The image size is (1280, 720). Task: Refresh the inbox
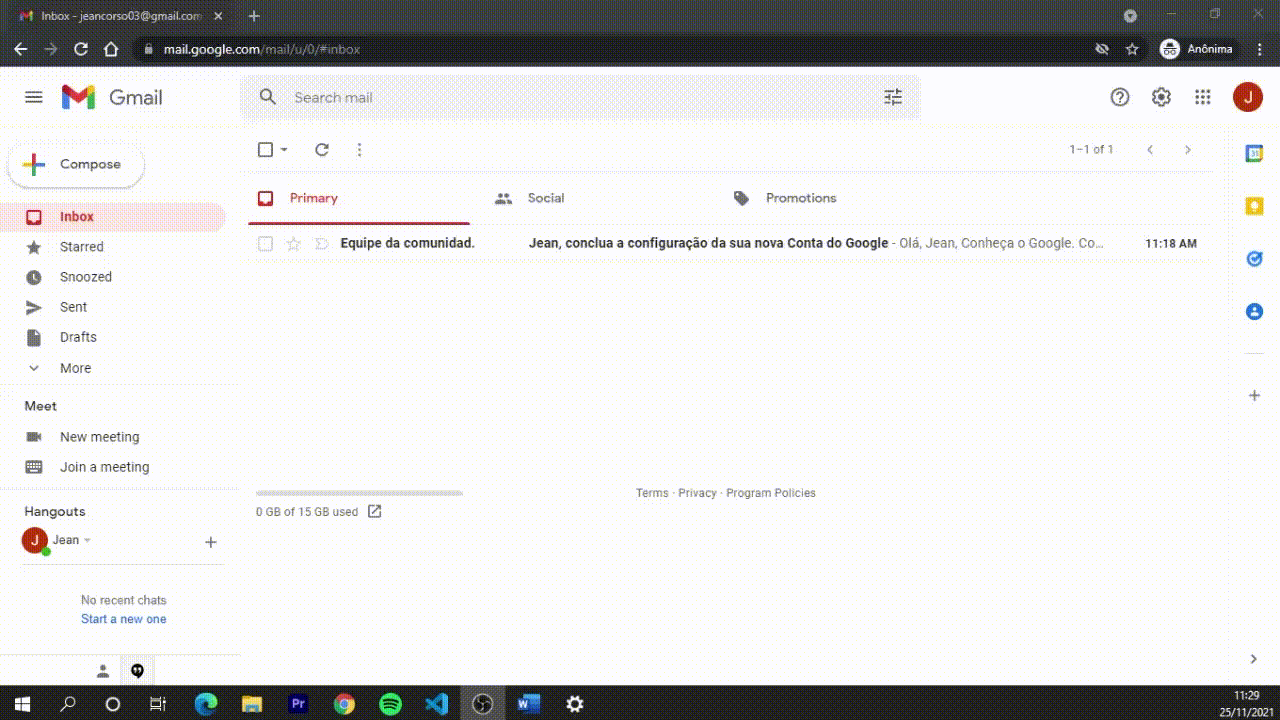pos(322,150)
